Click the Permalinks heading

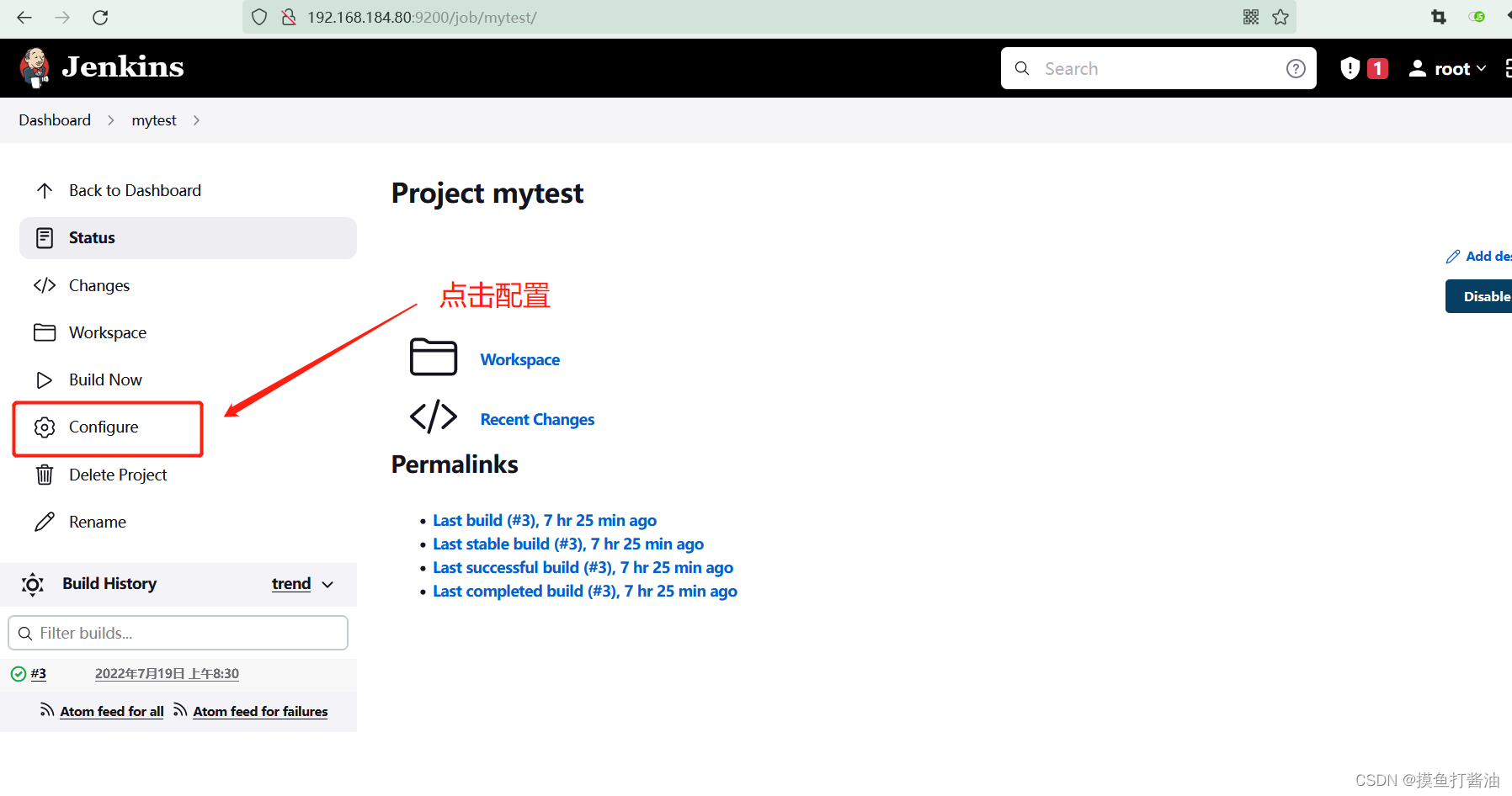coord(455,464)
